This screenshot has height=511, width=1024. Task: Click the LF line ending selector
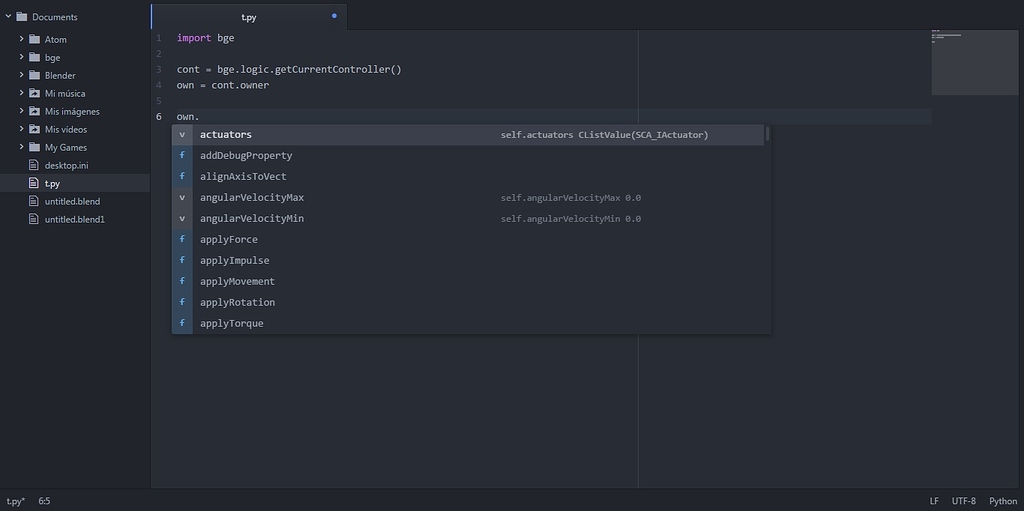point(934,501)
